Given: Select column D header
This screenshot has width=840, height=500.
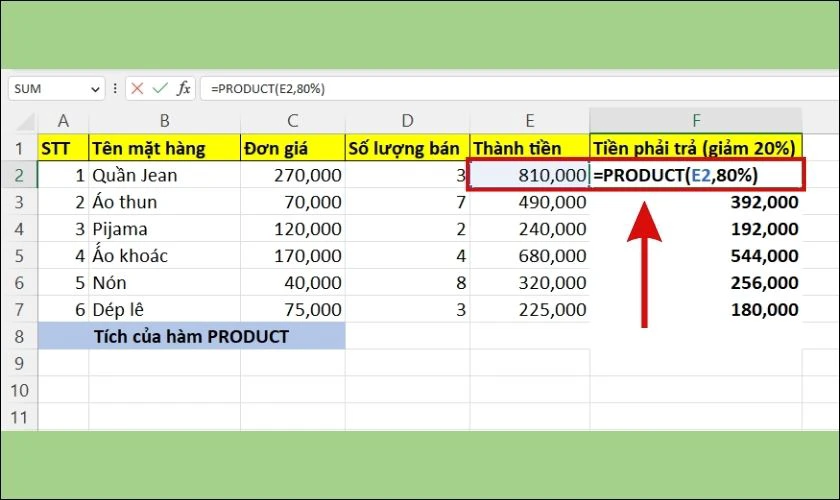Looking at the screenshot, I should click(407, 121).
